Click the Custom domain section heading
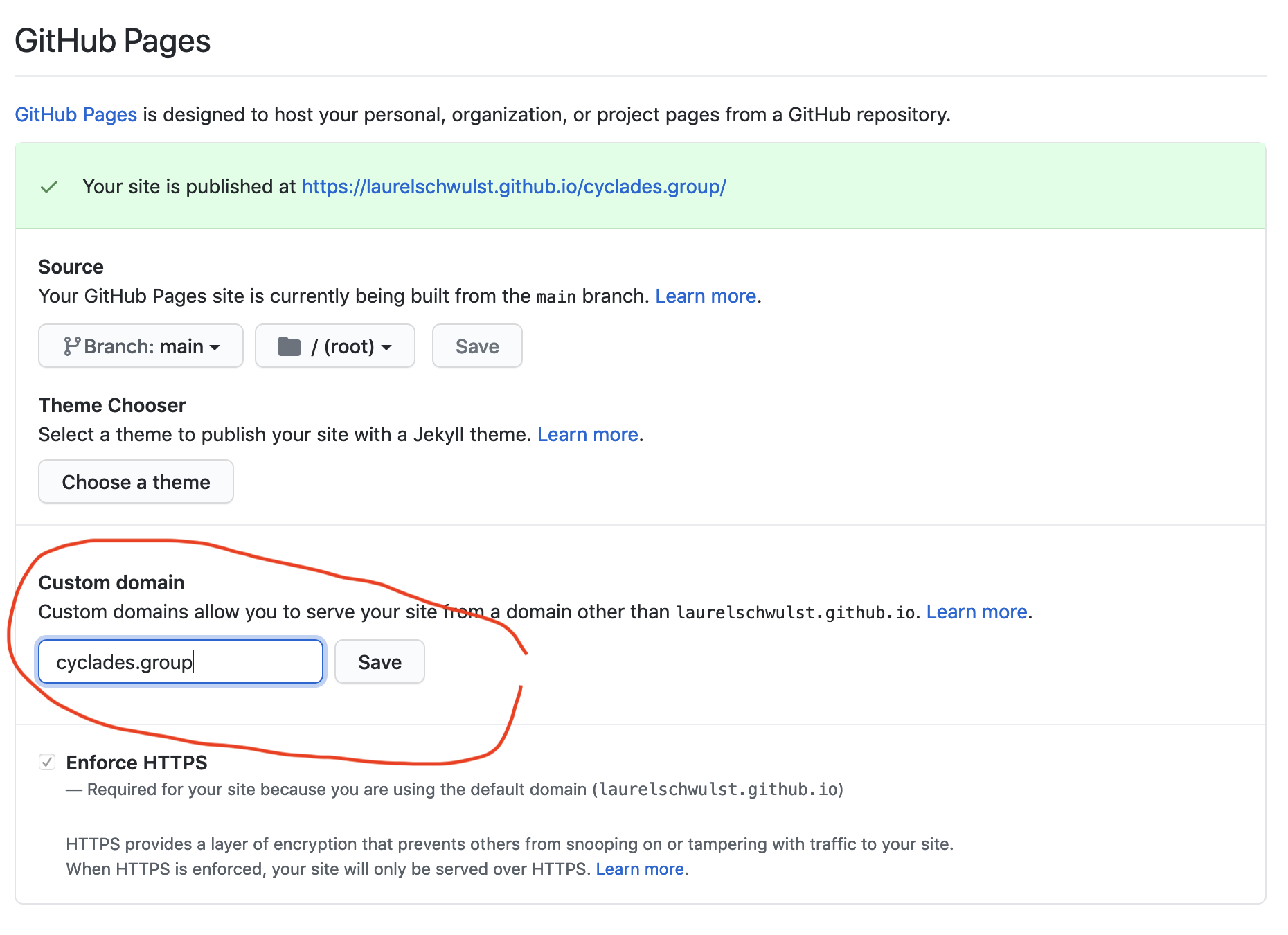The height and width of the screenshot is (935, 1288). [111, 583]
